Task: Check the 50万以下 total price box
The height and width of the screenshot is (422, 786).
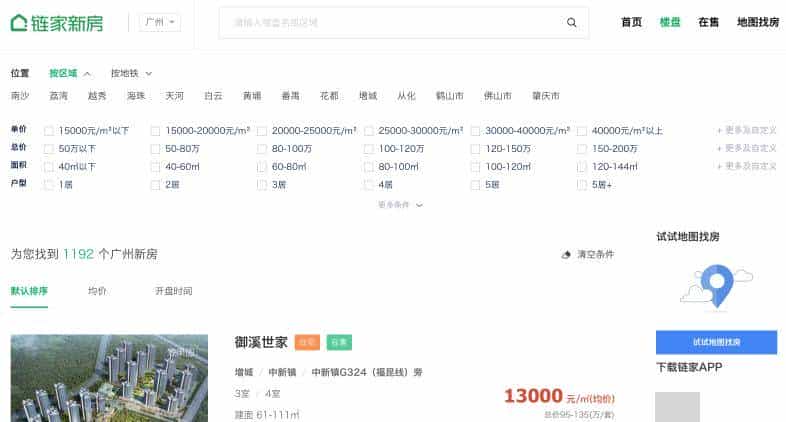Action: [49, 149]
